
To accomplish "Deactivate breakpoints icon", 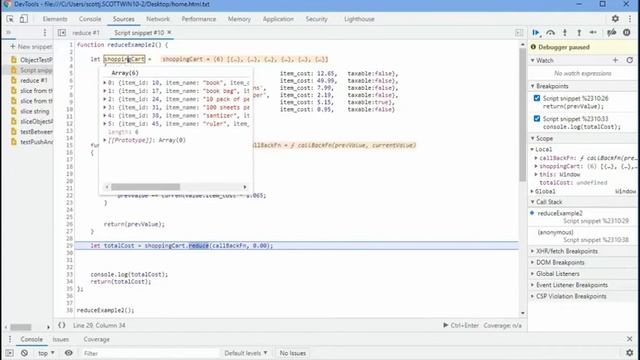I will click(611, 33).
